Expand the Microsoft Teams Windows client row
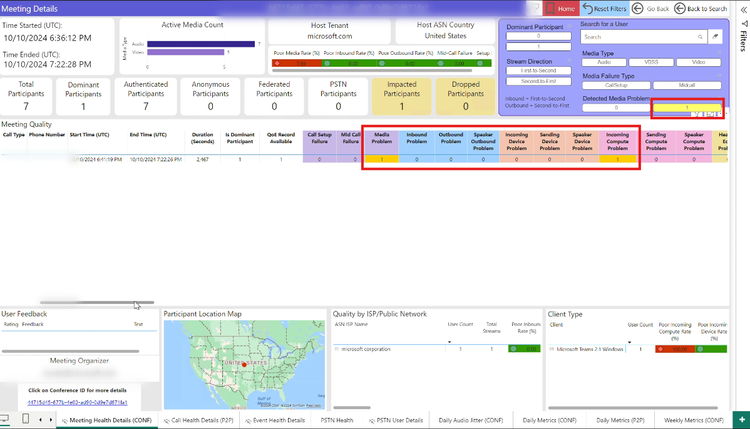This screenshot has height=429, width=750. pos(552,349)
